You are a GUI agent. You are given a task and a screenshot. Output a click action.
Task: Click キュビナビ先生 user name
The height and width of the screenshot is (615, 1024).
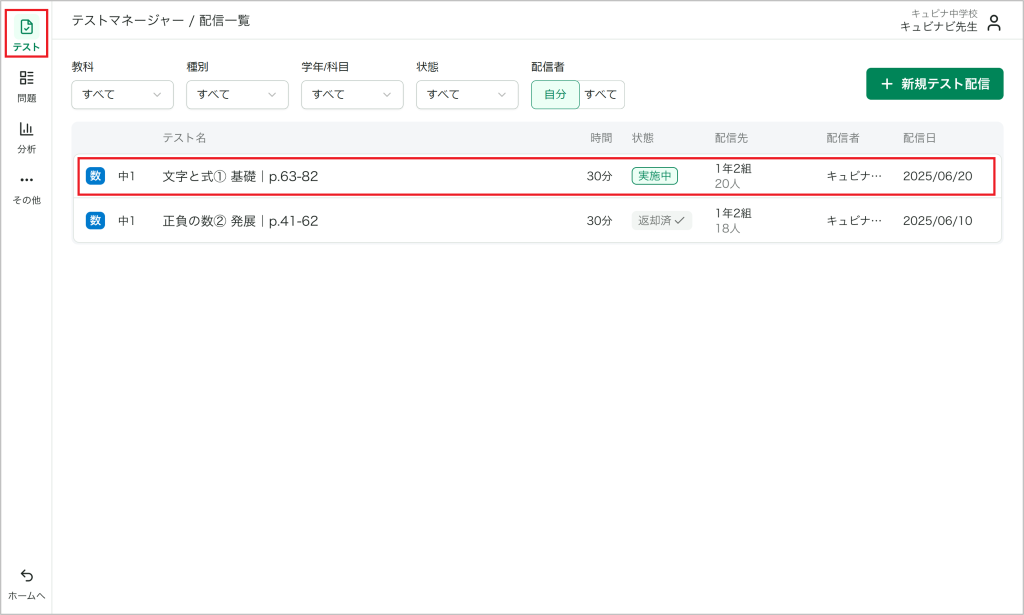tap(938, 27)
